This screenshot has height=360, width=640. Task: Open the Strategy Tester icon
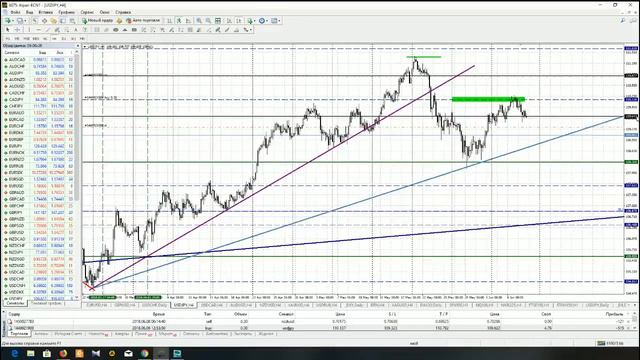pyautogui.click(x=72, y=20)
